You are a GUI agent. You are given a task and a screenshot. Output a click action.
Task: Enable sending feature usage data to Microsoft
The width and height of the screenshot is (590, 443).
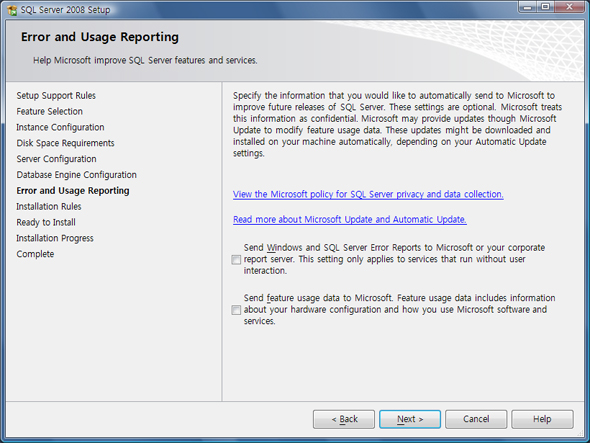coord(236,310)
